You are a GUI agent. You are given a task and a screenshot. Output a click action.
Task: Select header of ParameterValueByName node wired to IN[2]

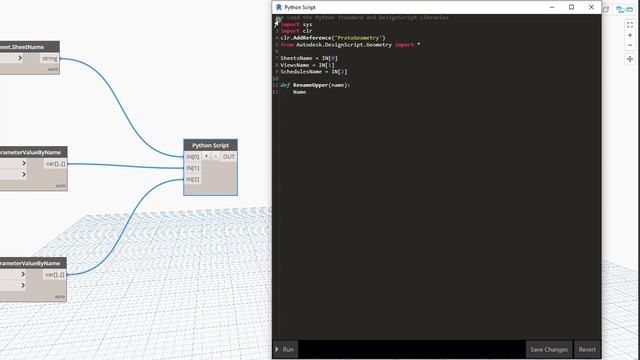click(33, 263)
